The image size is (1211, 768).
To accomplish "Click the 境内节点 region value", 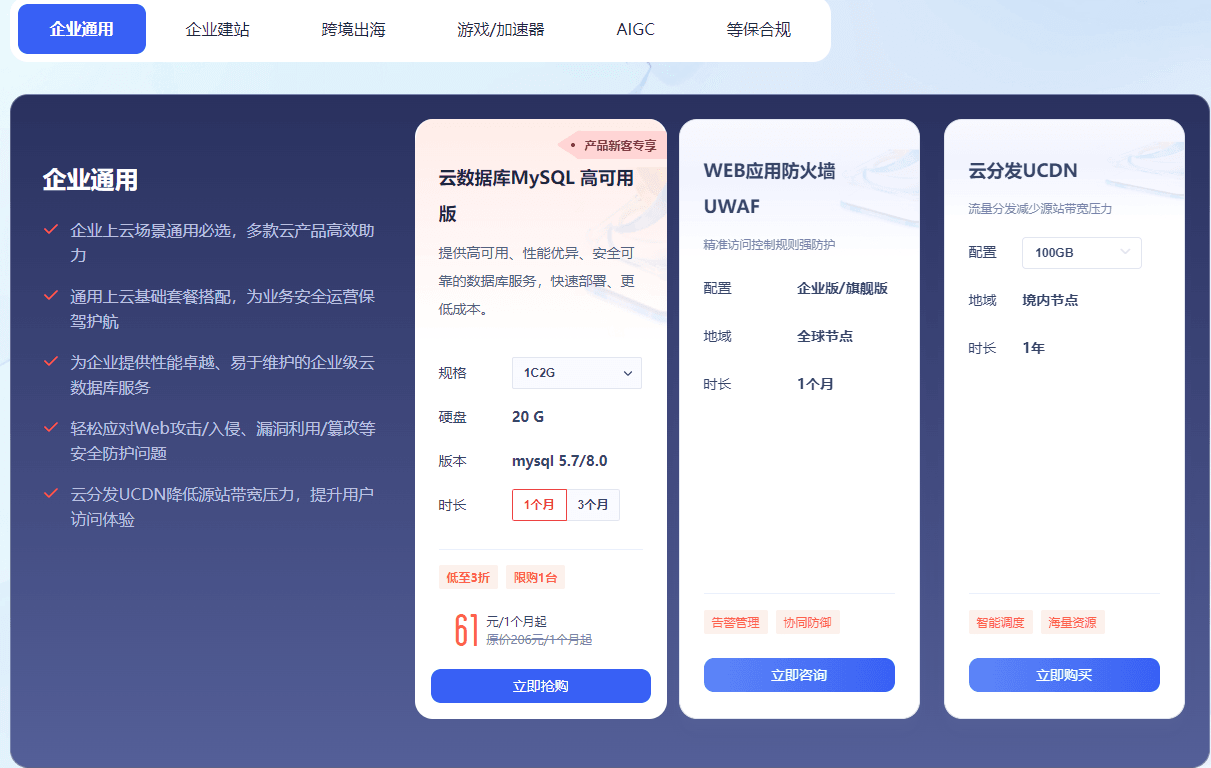I will (1050, 300).
